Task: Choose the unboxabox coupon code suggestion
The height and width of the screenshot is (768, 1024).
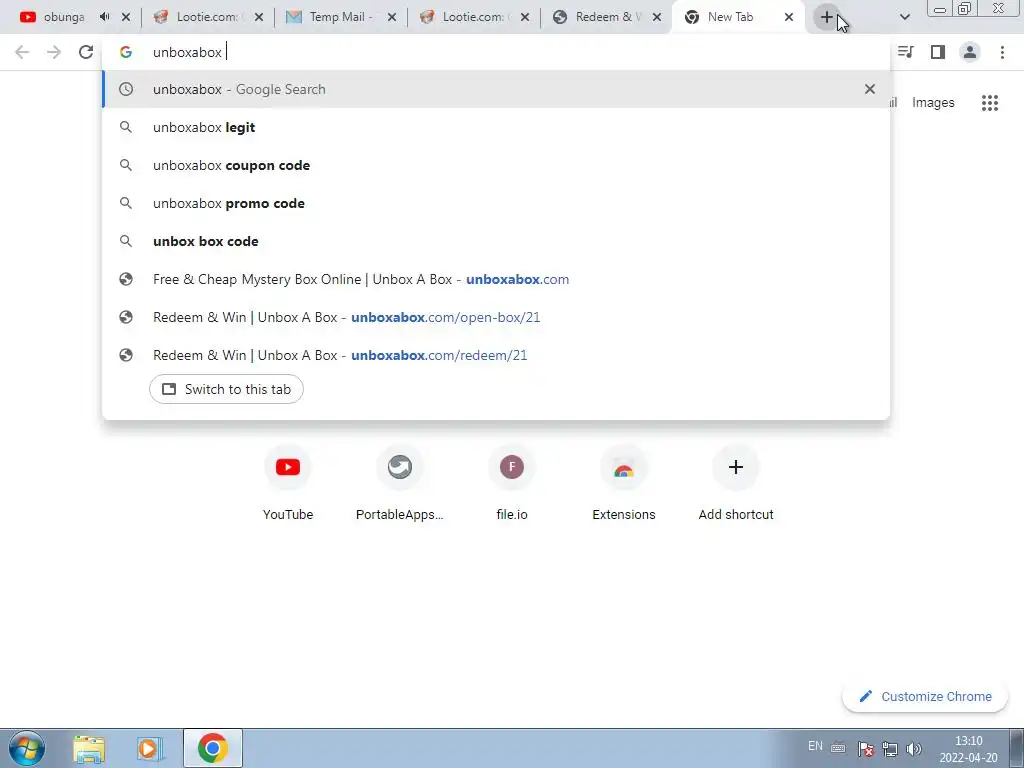Action: 496,165
